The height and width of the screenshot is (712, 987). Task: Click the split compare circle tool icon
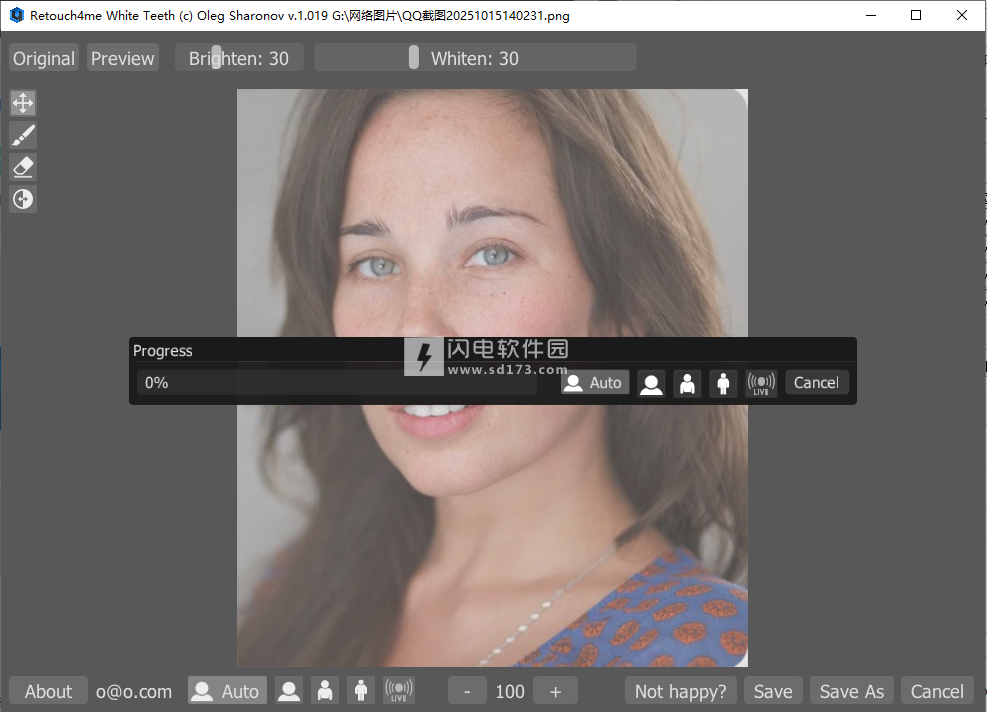(23, 199)
